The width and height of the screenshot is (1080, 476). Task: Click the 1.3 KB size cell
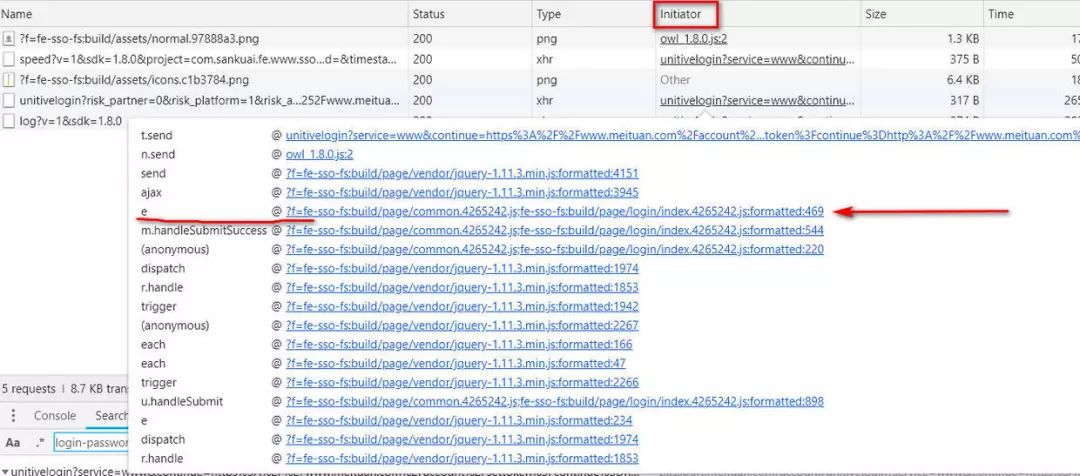click(x=961, y=39)
